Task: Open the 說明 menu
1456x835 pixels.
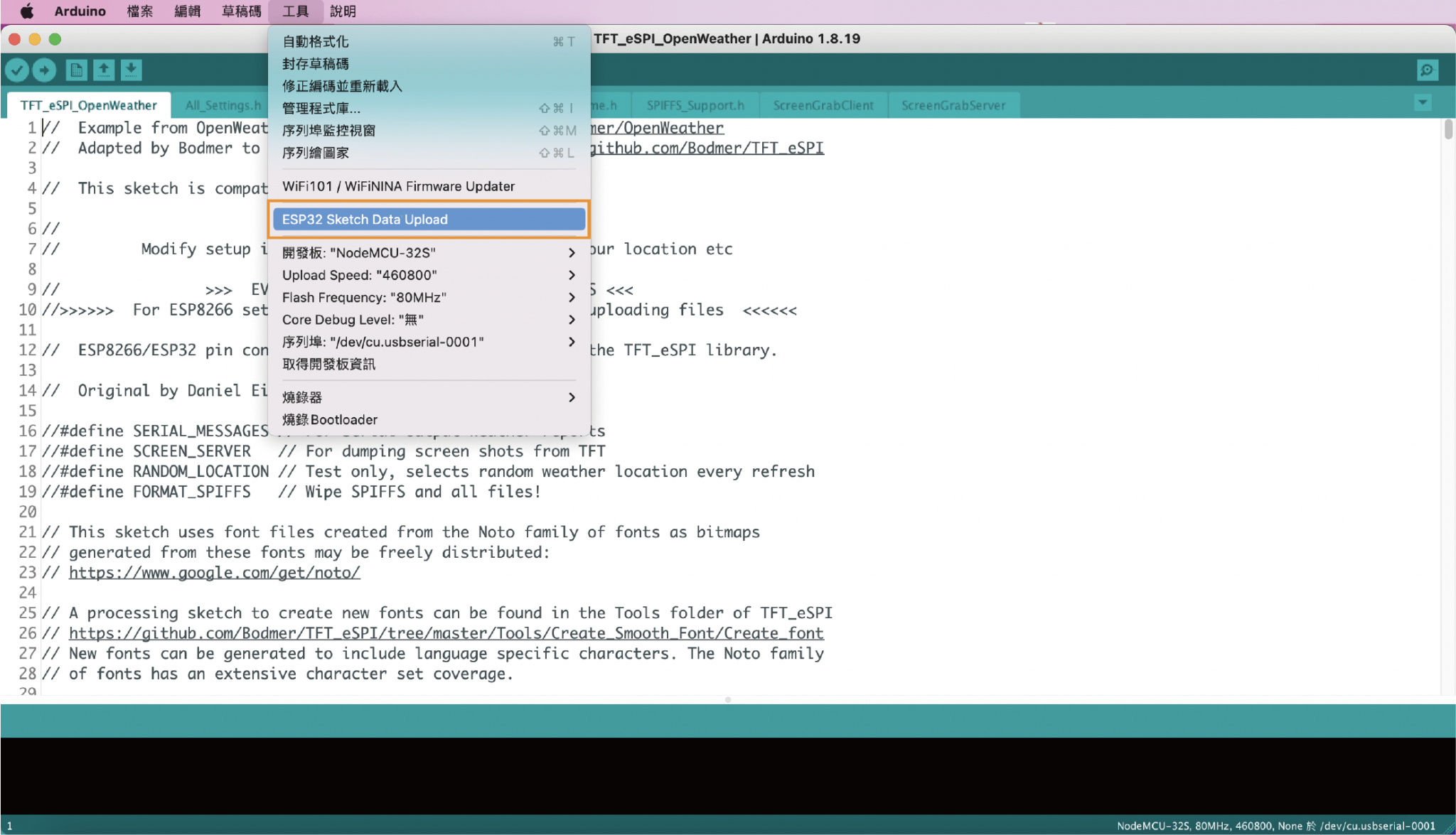Action: [344, 11]
